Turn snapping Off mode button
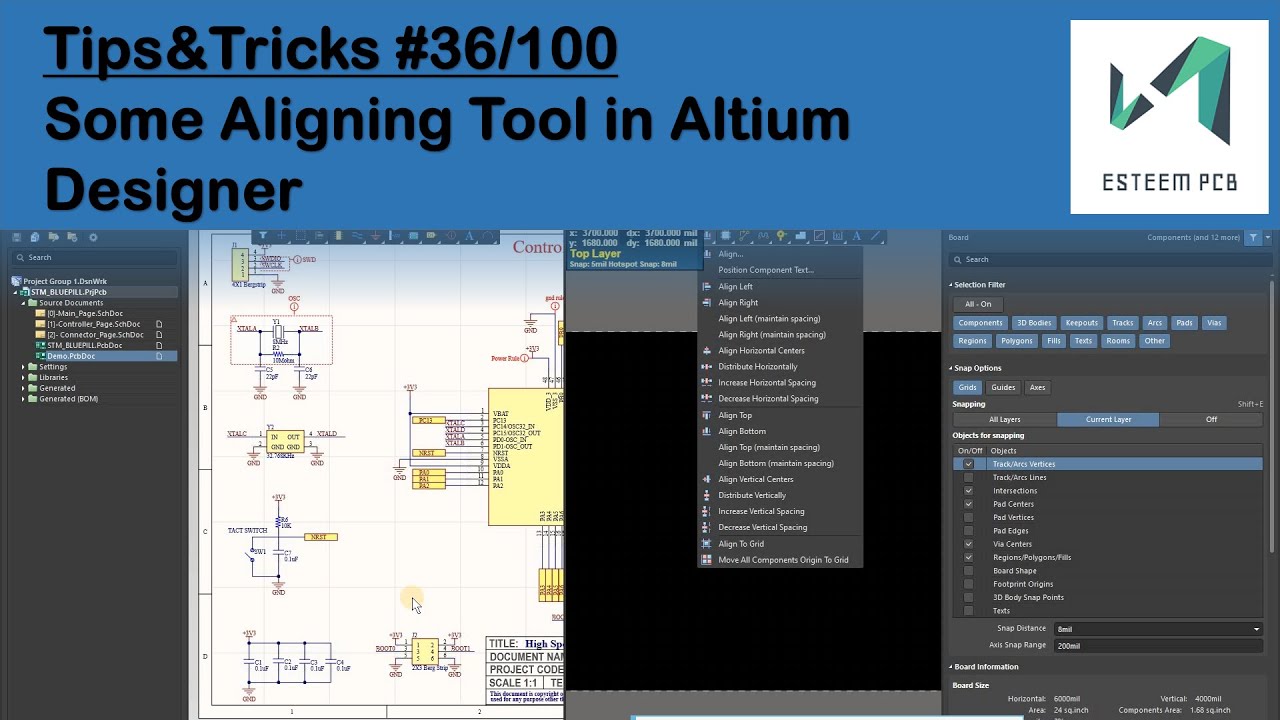 point(1211,419)
